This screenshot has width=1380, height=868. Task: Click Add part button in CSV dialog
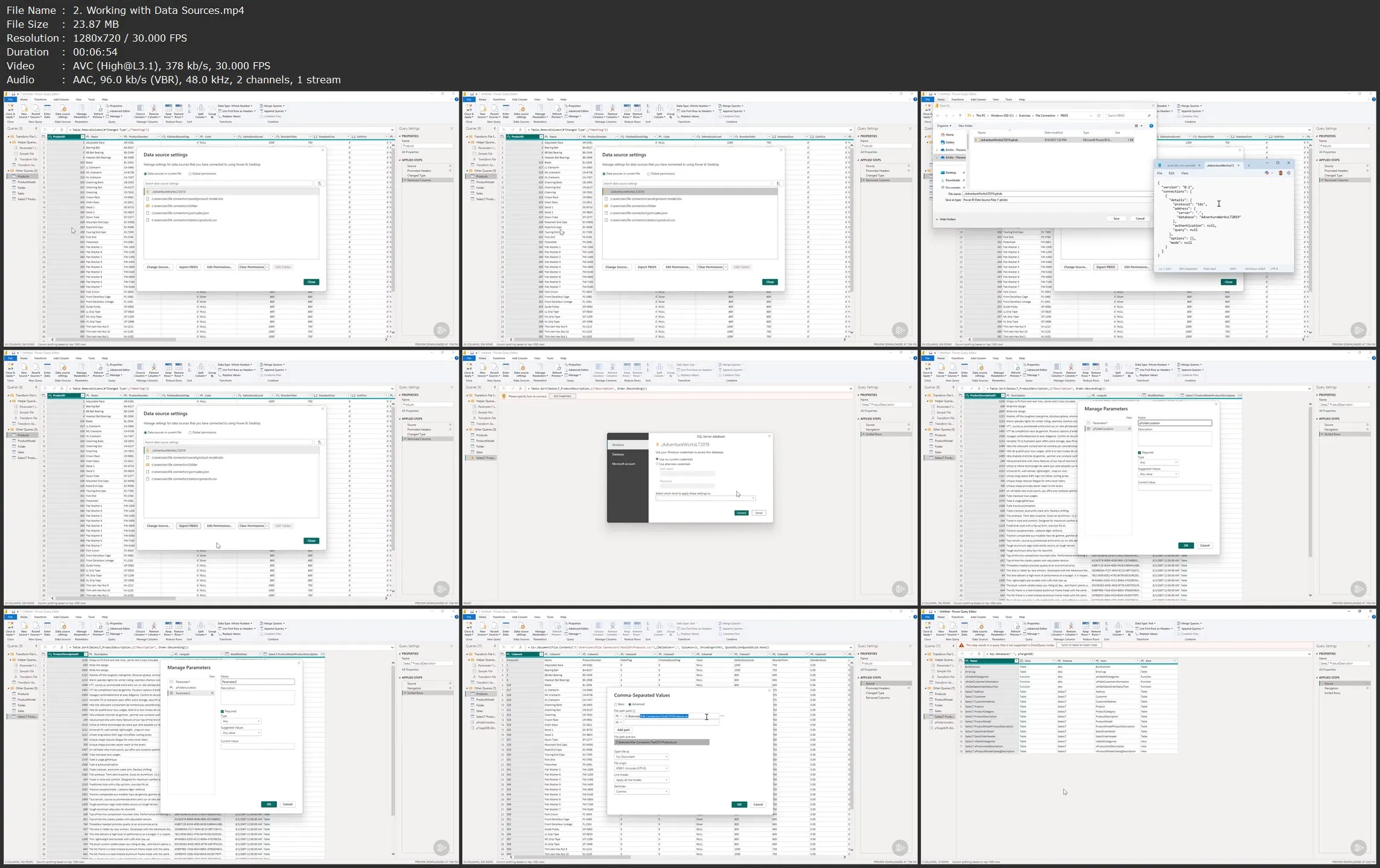pyautogui.click(x=623, y=730)
